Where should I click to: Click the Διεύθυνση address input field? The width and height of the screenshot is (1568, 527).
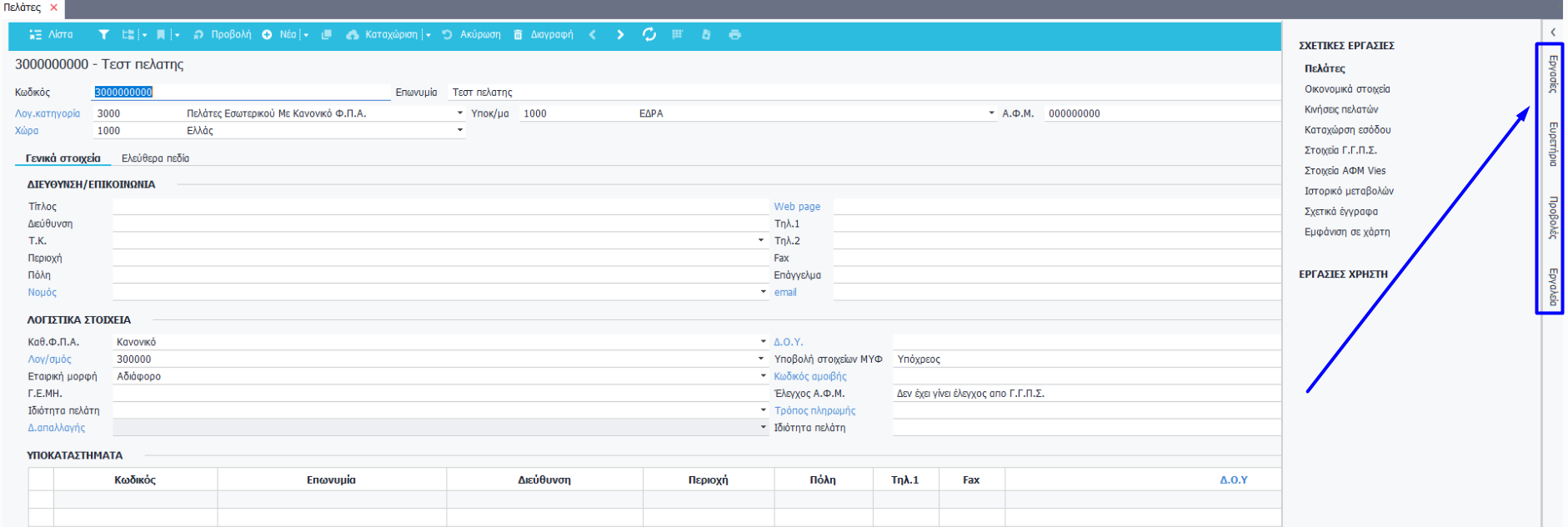(440, 224)
